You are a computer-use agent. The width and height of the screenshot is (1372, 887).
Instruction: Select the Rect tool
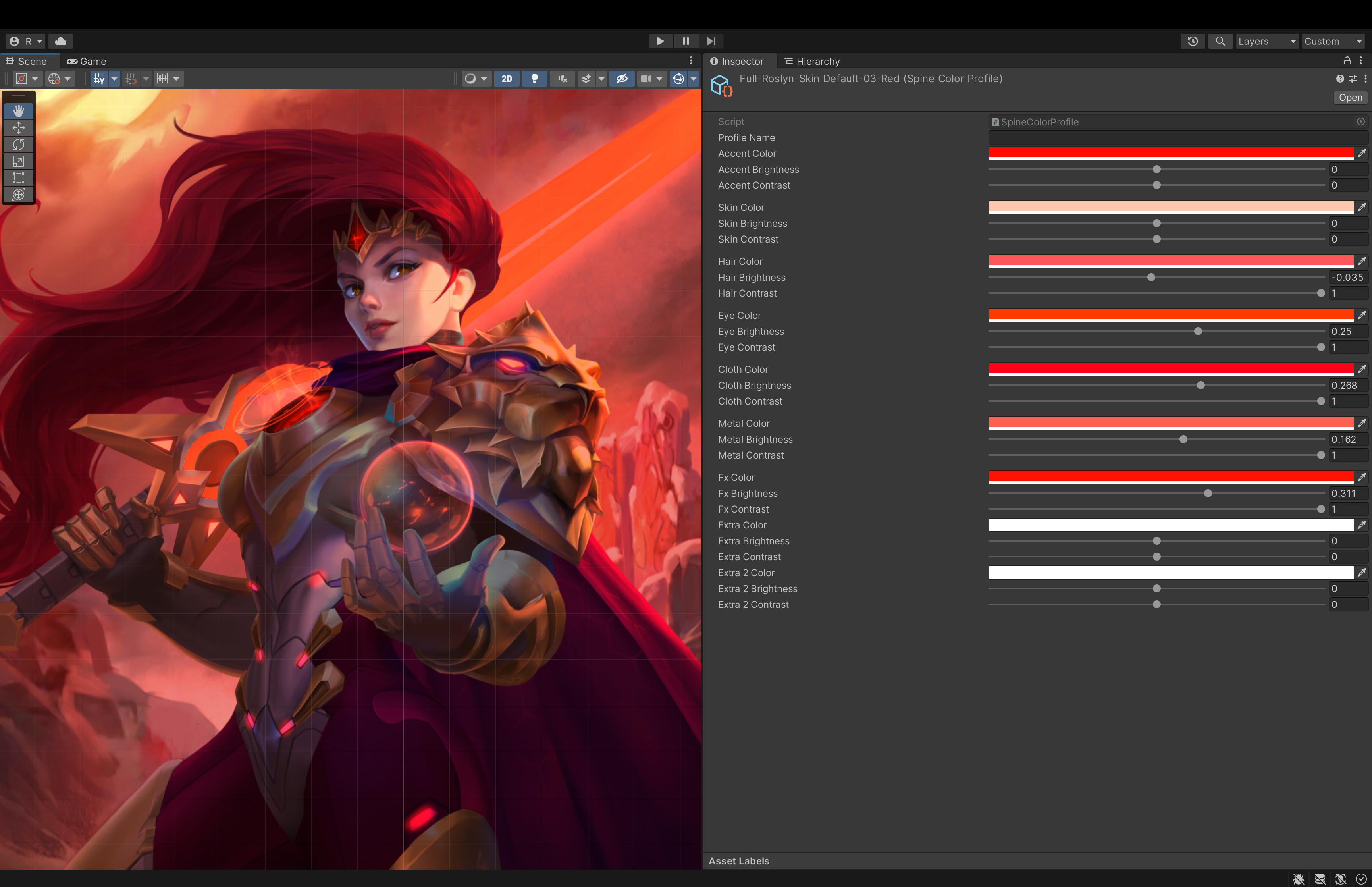coord(18,178)
